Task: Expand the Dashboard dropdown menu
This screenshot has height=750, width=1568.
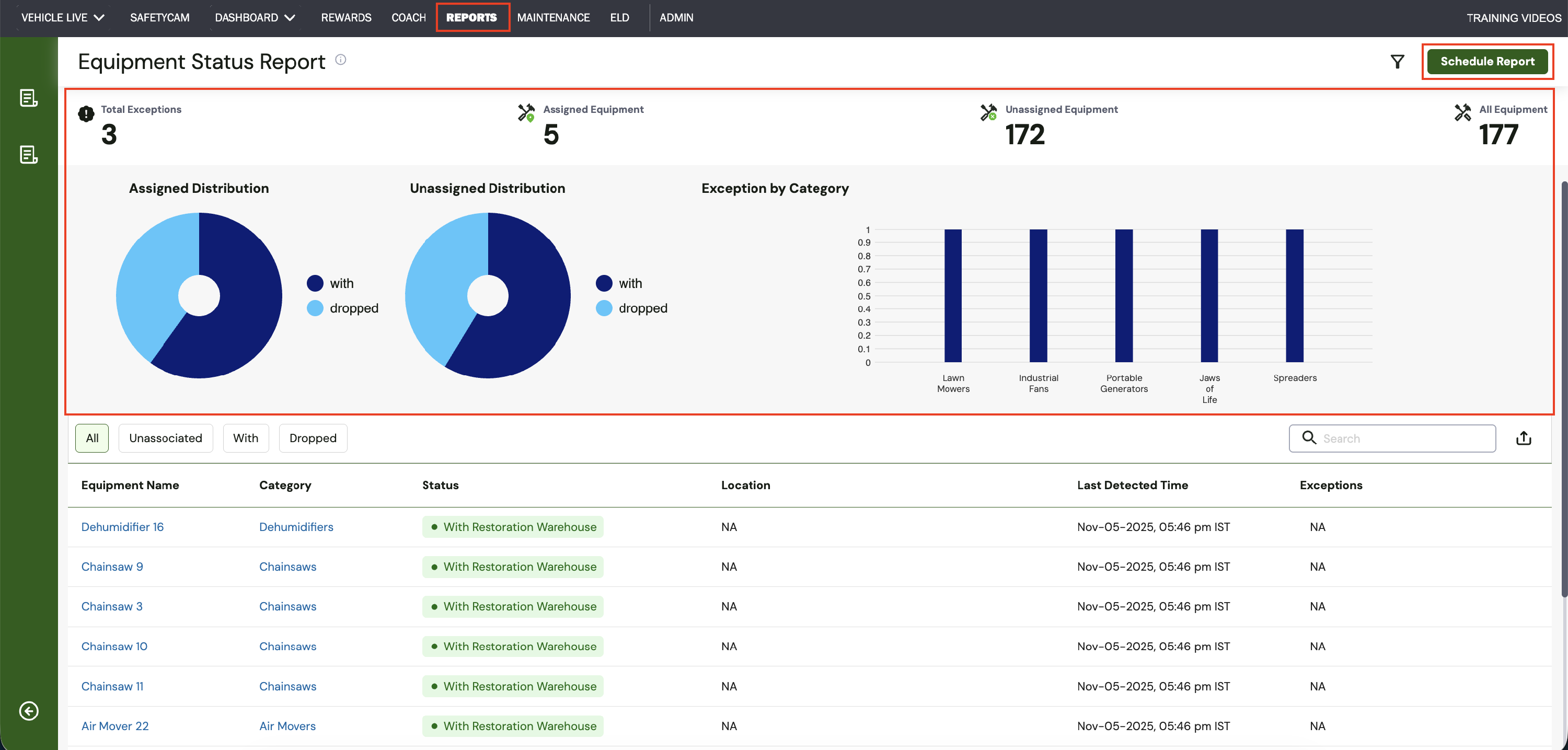Action: click(x=255, y=18)
